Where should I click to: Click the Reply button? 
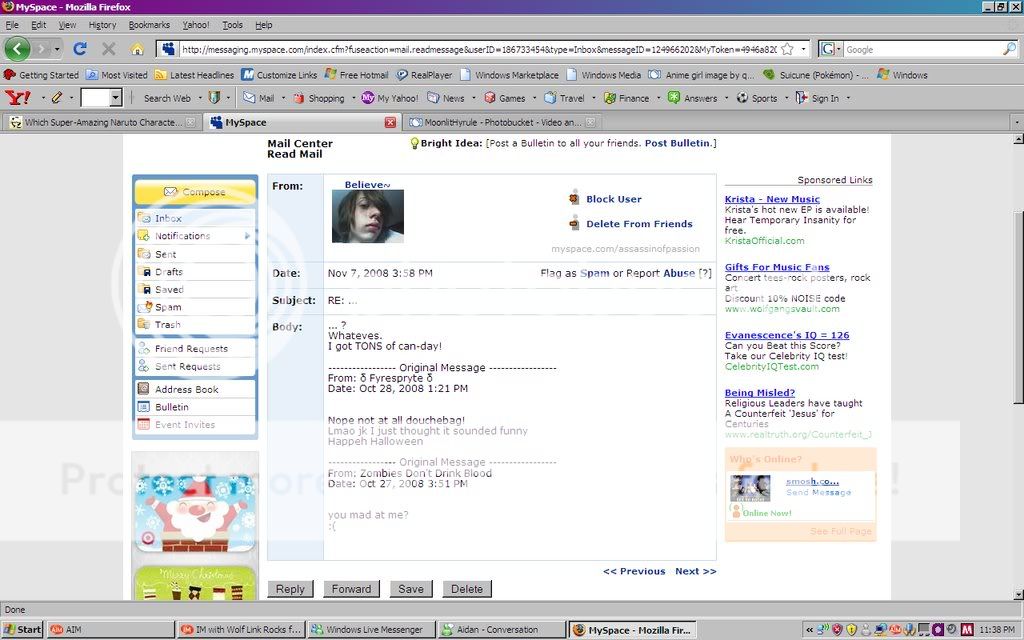290,589
